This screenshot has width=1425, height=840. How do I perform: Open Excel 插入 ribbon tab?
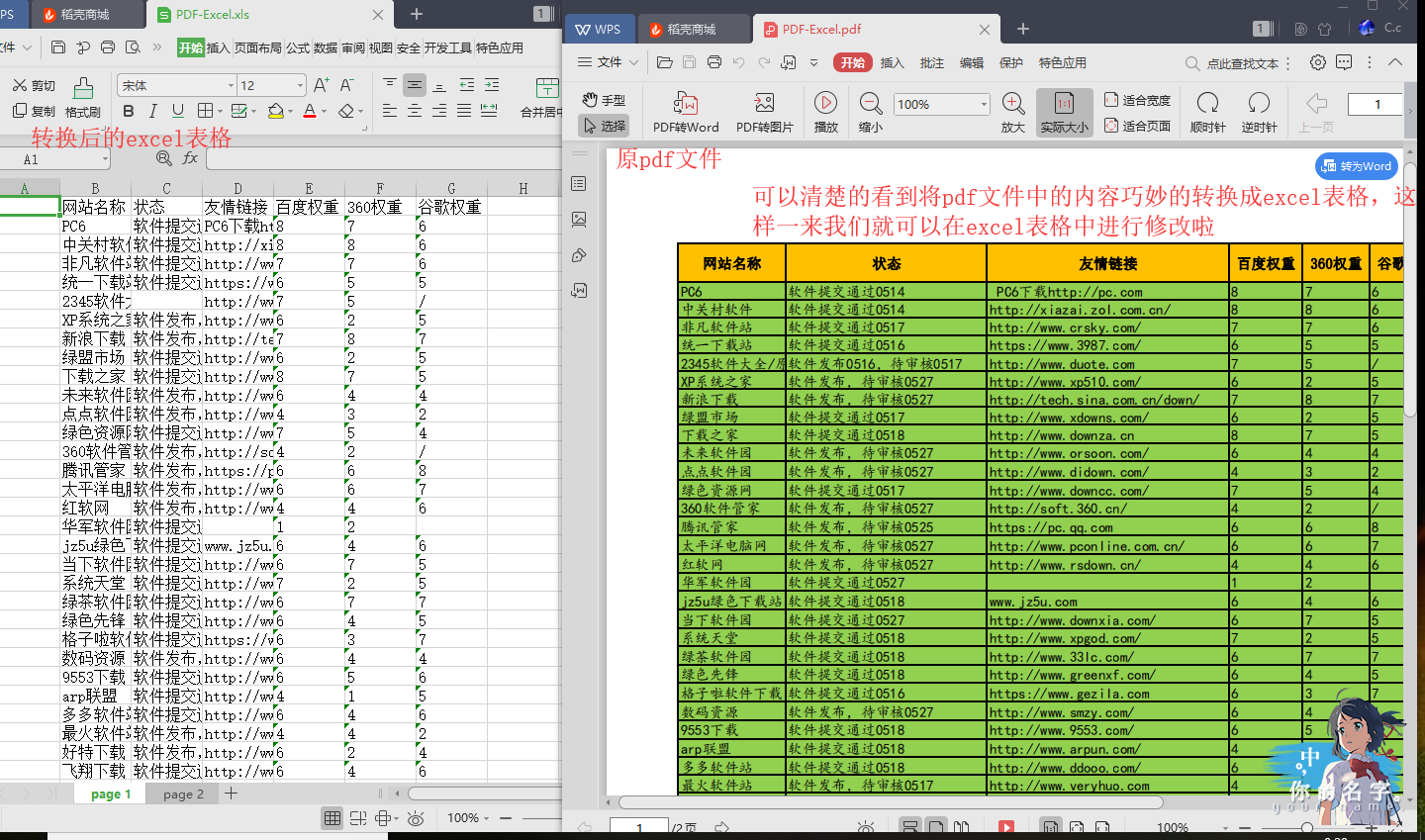pos(218,47)
